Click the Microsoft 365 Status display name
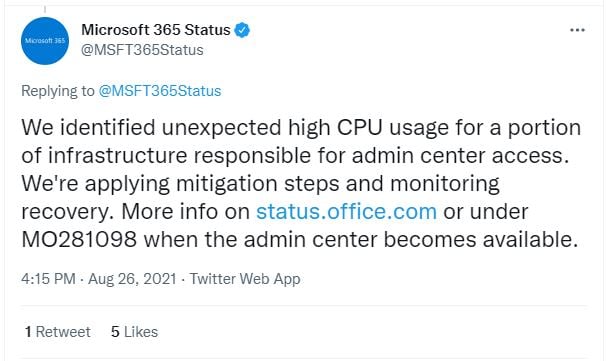Image resolution: width=607 pixels, height=361 pixels. [156, 30]
